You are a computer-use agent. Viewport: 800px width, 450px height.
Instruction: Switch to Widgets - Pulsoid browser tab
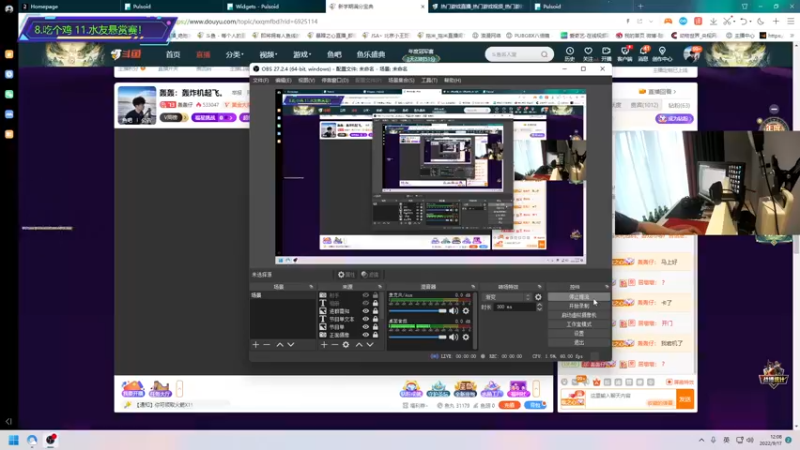(x=273, y=7)
